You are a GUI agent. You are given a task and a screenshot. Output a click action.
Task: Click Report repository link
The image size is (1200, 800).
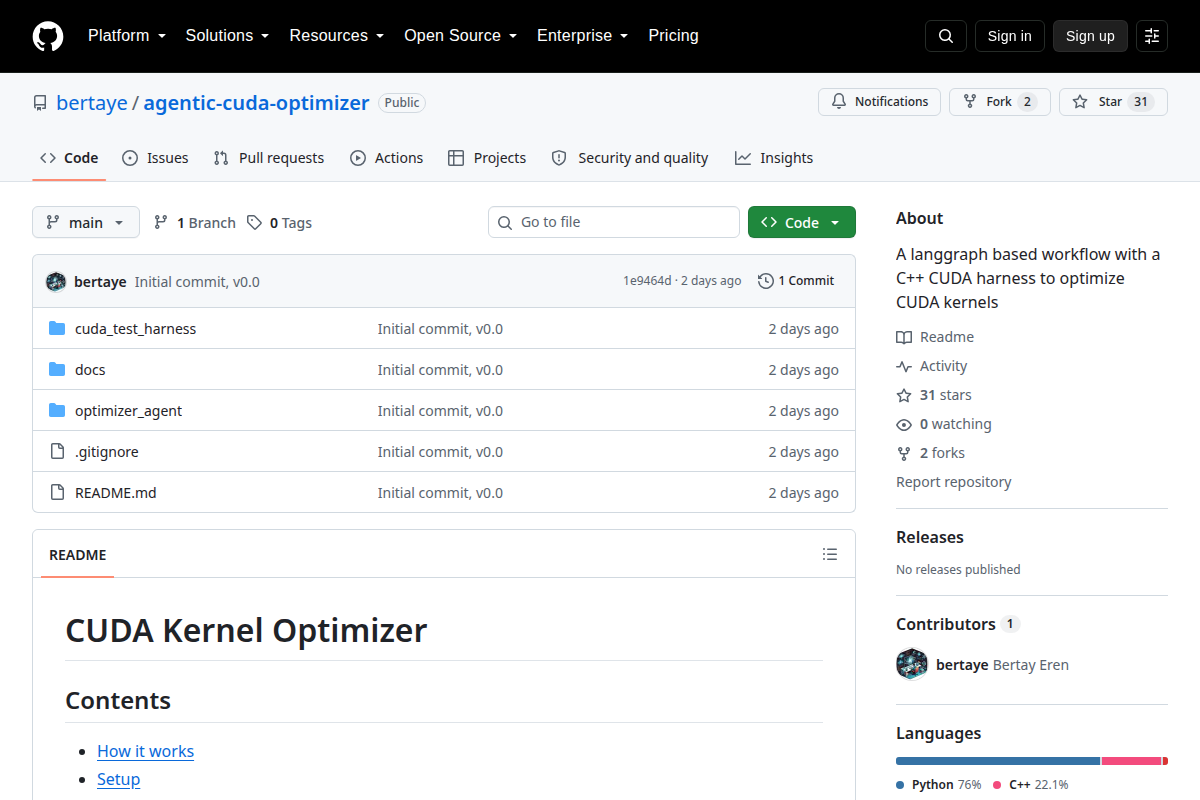coord(953,482)
